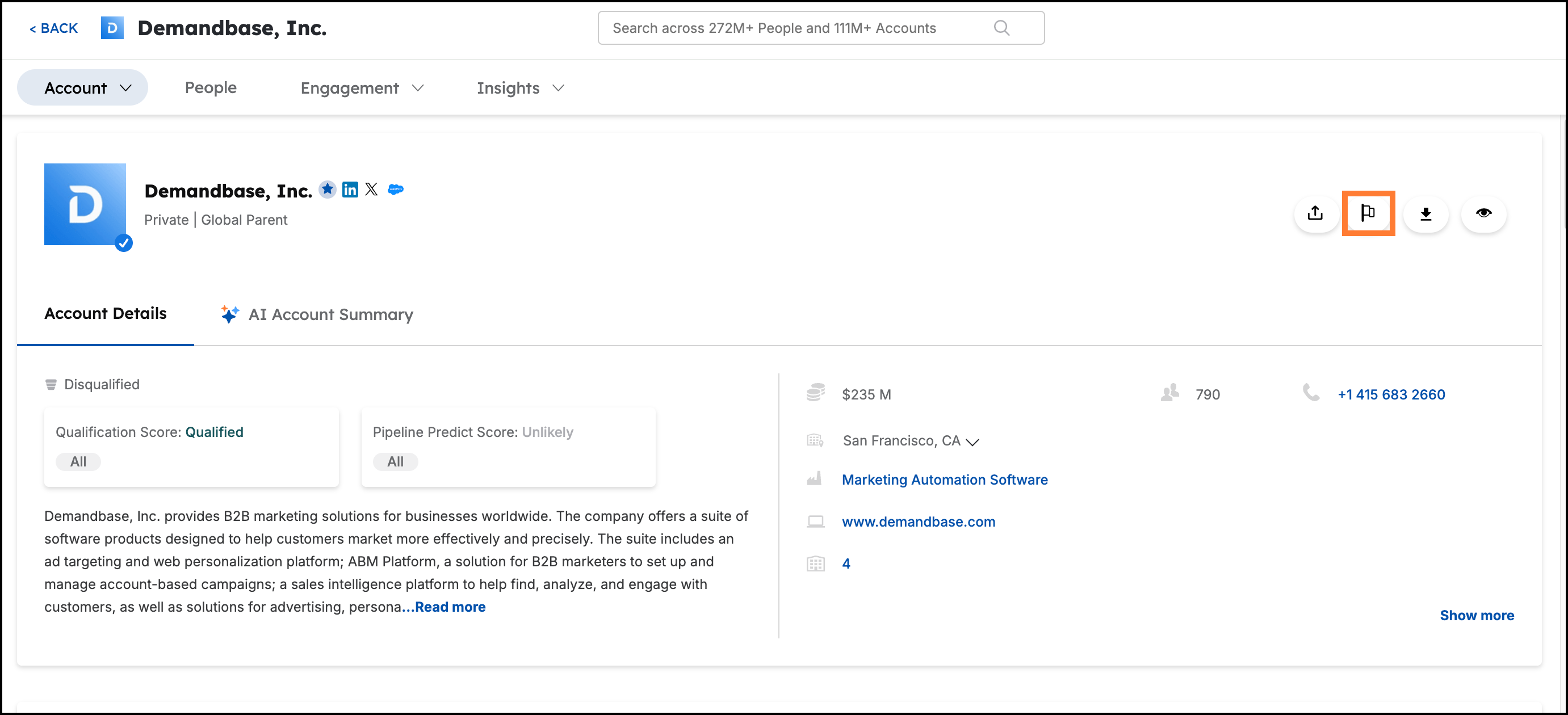
Task: Click the verified checkmark badge on logo
Action: (124, 243)
